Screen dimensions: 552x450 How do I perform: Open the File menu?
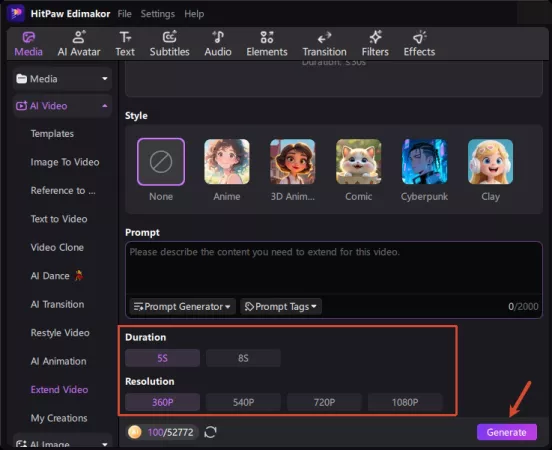point(124,14)
